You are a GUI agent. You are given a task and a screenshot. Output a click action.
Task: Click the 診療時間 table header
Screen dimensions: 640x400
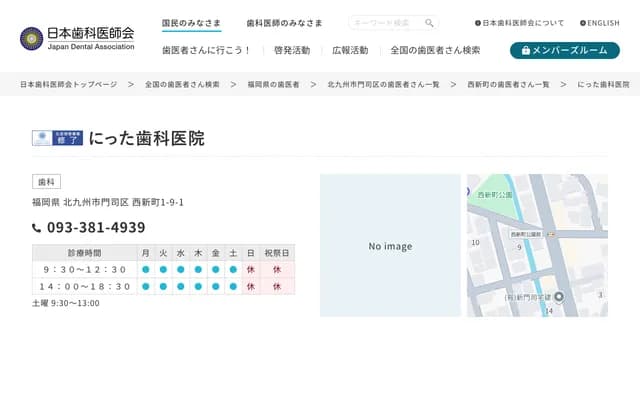click(x=84, y=253)
